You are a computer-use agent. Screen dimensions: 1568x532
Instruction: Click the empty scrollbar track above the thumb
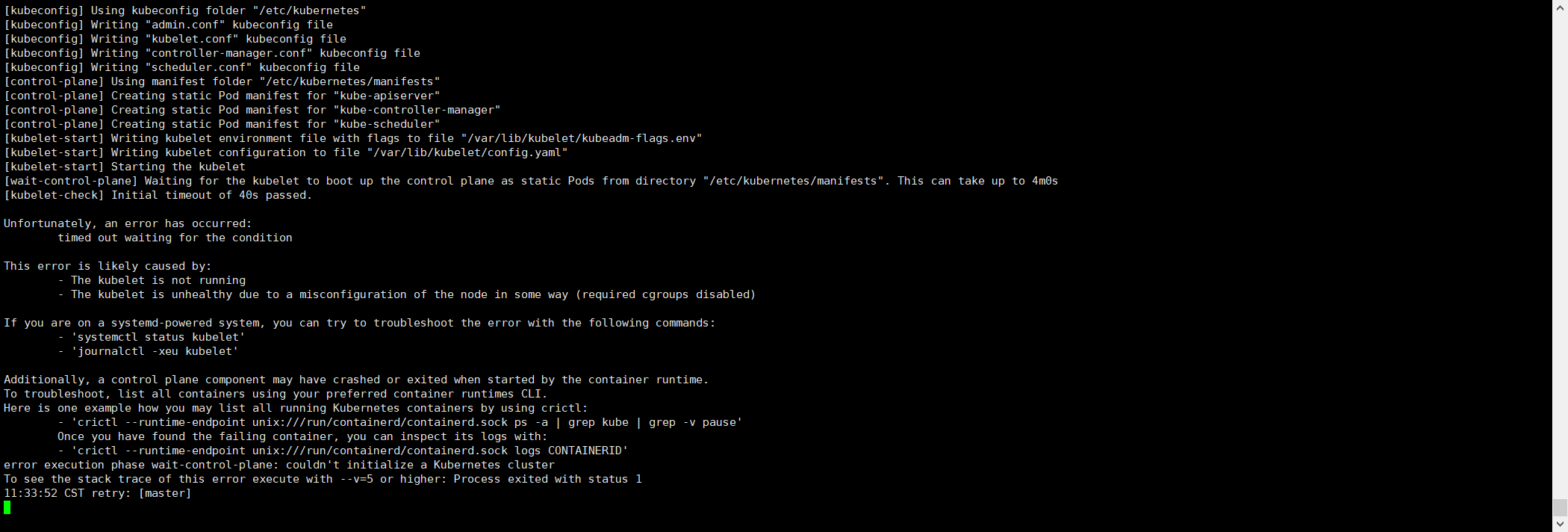coord(1560,250)
